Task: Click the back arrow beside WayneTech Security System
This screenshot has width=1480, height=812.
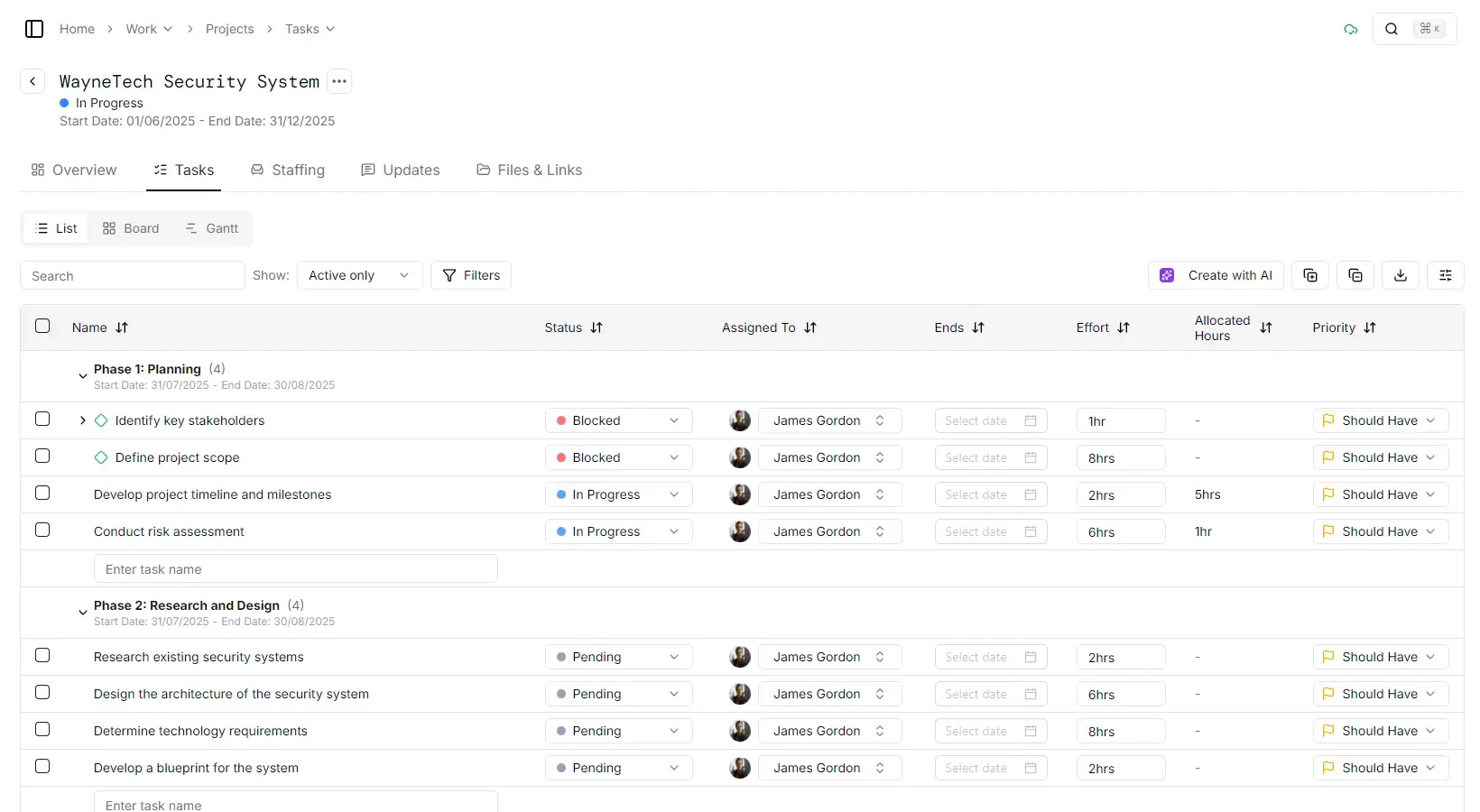Action: point(32,81)
